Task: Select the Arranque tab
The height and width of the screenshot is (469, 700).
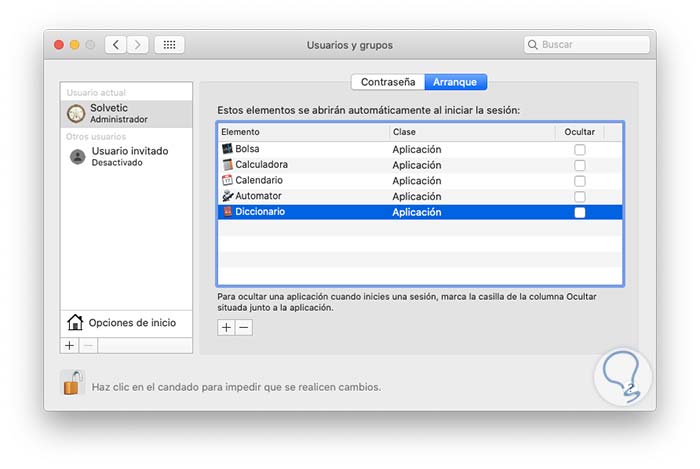Action: tap(454, 82)
